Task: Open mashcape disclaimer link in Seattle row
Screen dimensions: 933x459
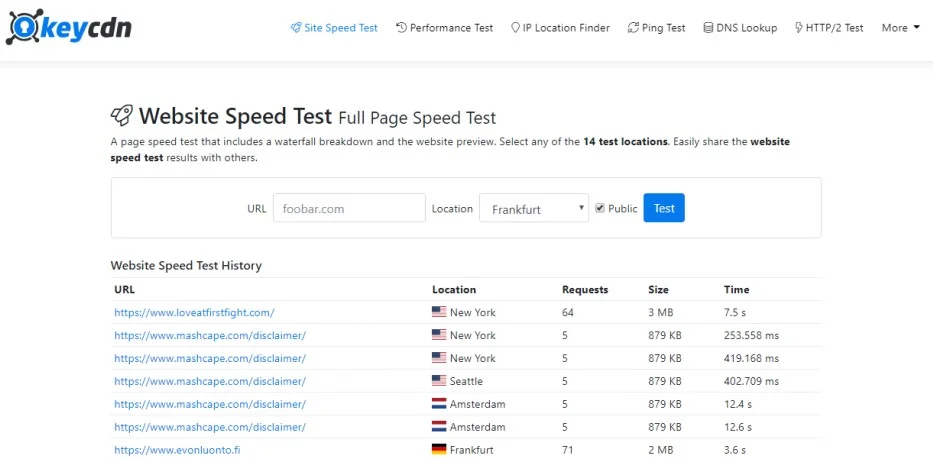Action: coord(210,381)
